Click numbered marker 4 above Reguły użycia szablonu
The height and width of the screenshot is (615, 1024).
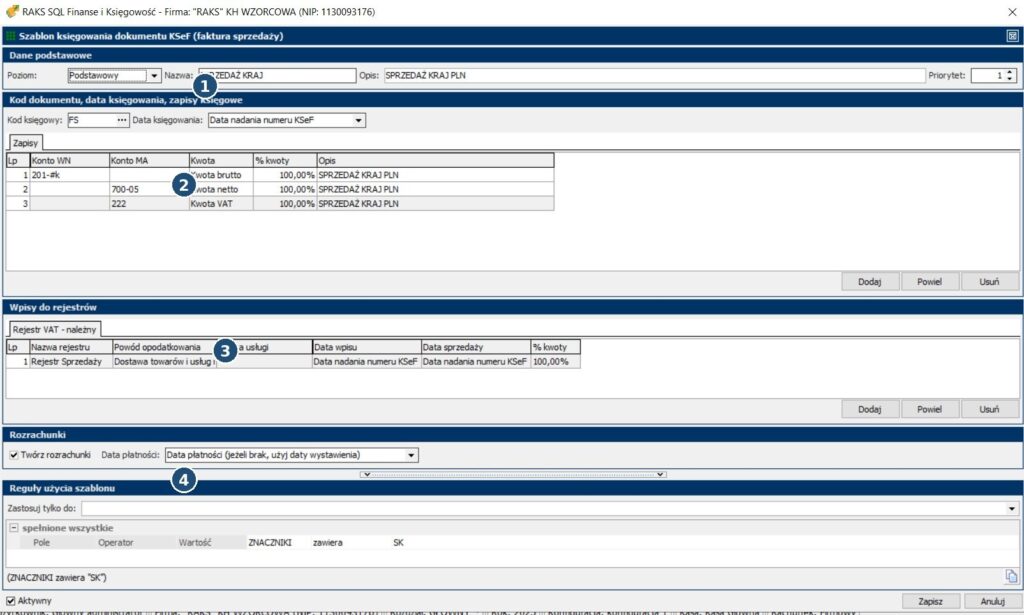[x=183, y=481]
